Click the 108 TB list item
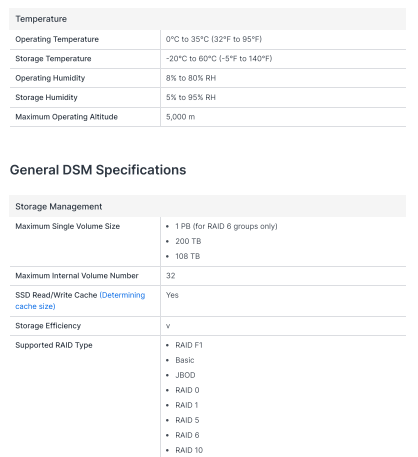 click(x=188, y=256)
